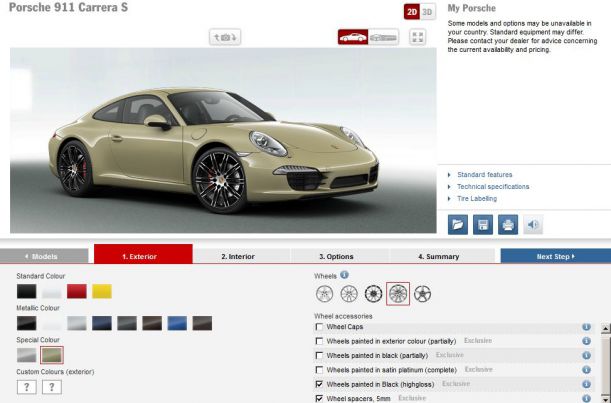Pick the bright blue metallic colour swatch
Image resolution: width=611 pixels, height=403 pixels.
[x=177, y=323]
